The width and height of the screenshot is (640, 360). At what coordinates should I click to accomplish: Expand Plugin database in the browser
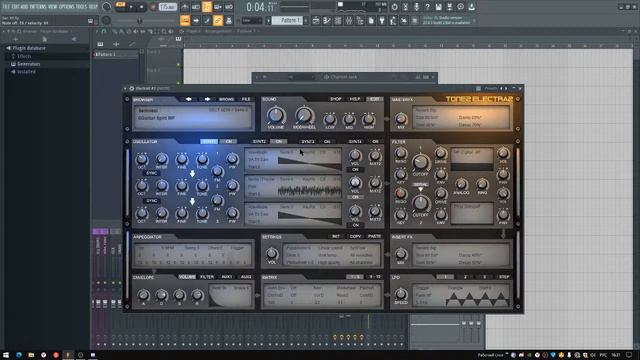[29, 48]
